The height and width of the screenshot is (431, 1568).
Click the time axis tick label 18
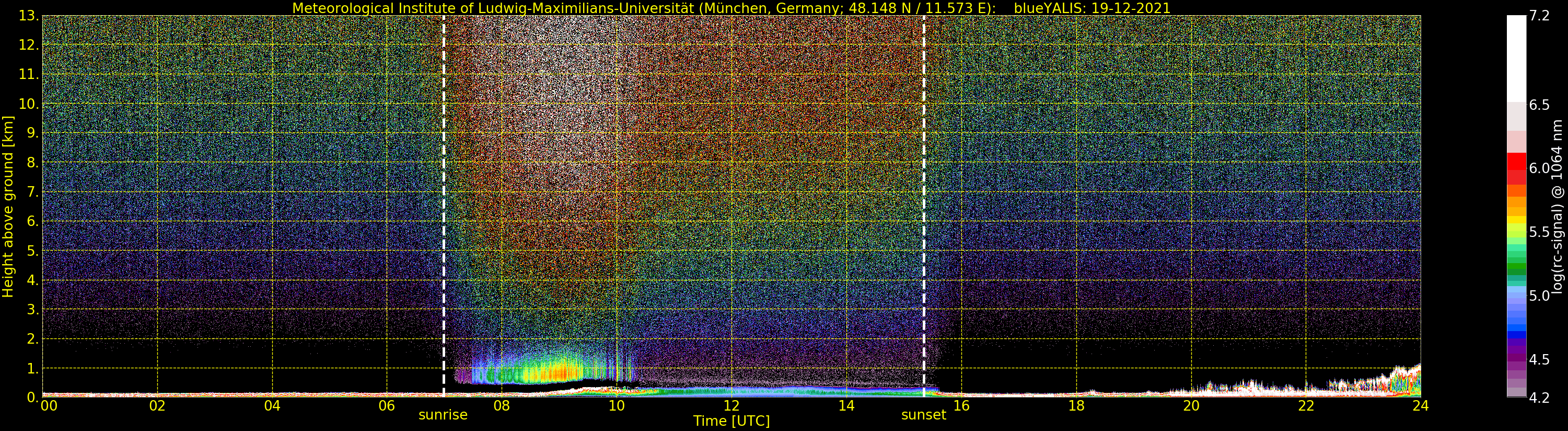pos(1076,406)
